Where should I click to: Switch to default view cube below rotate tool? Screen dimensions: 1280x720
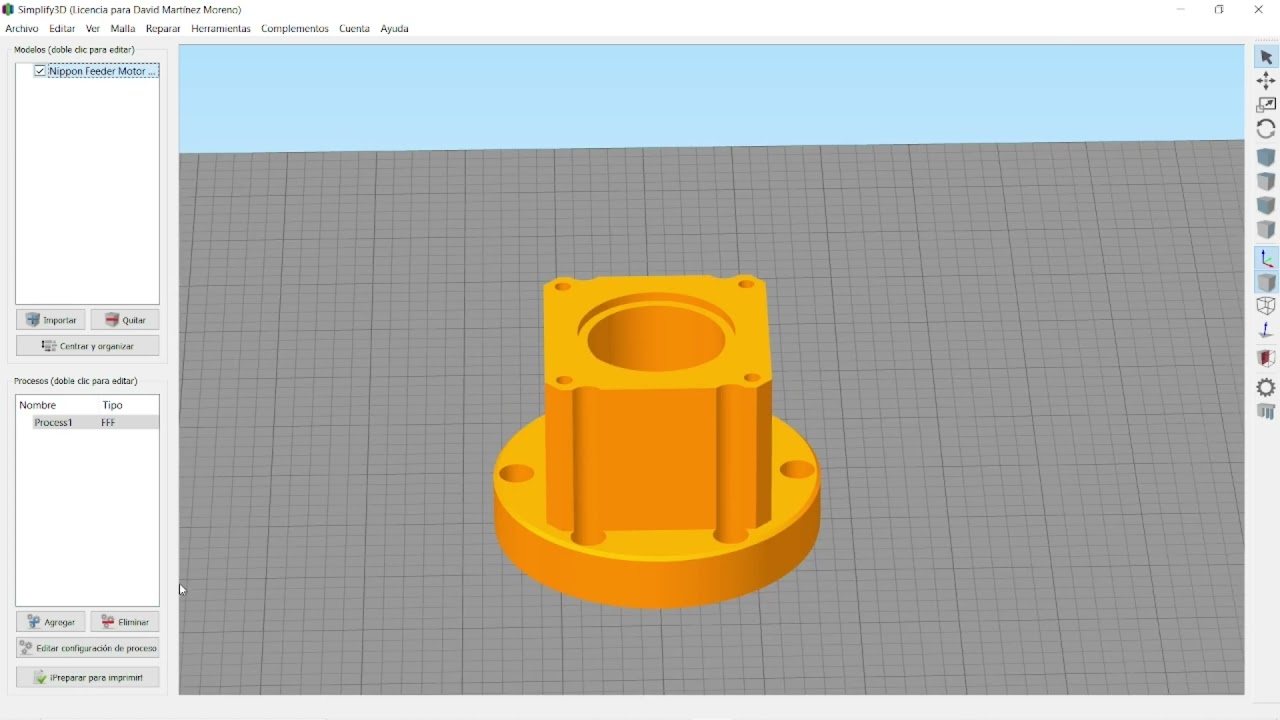click(1267, 158)
